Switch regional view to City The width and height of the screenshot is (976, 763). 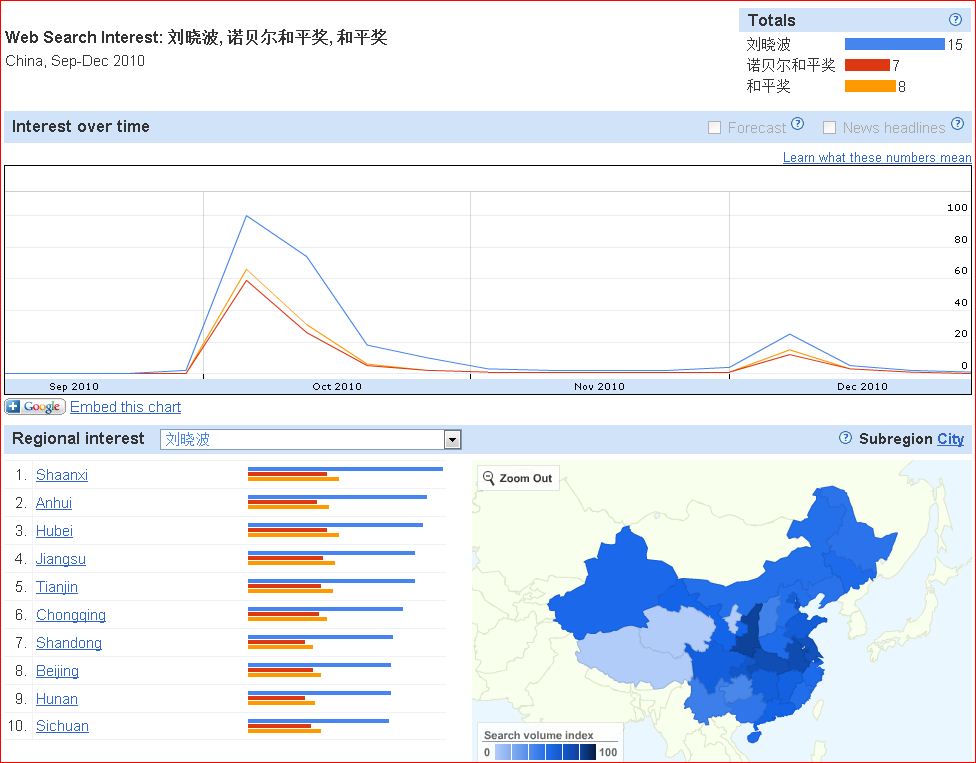(x=950, y=439)
